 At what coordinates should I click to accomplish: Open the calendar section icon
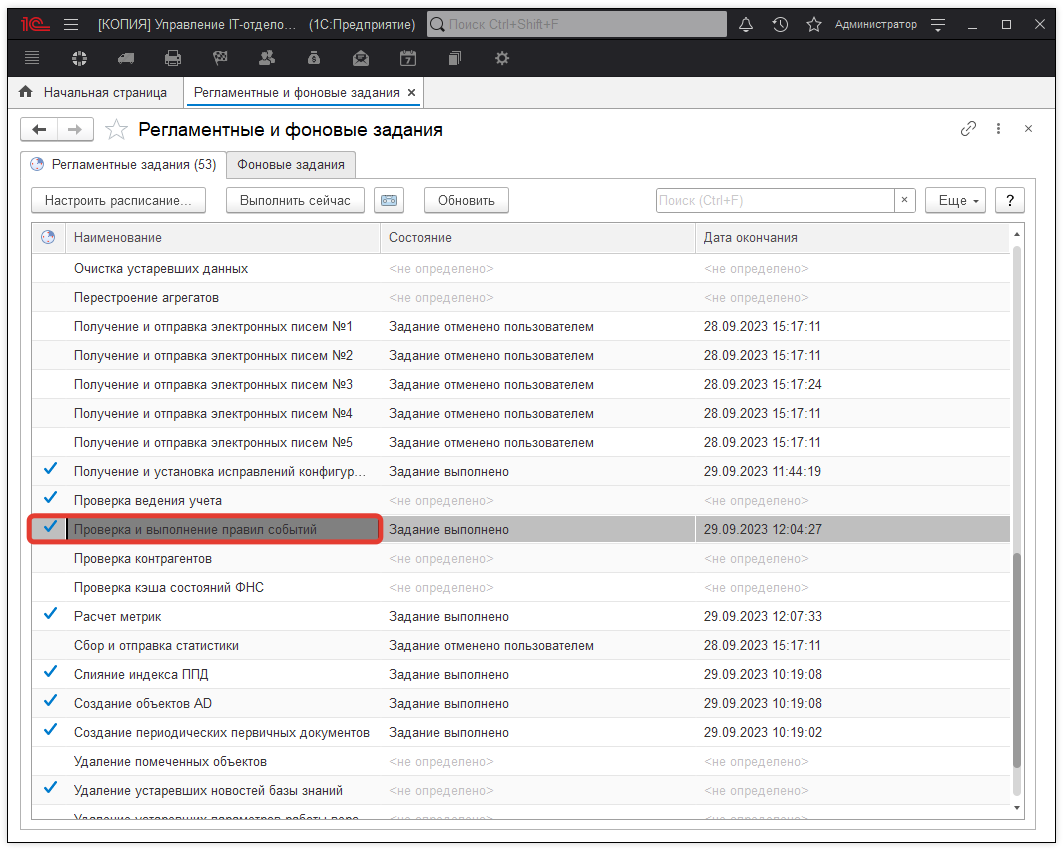tap(408, 58)
